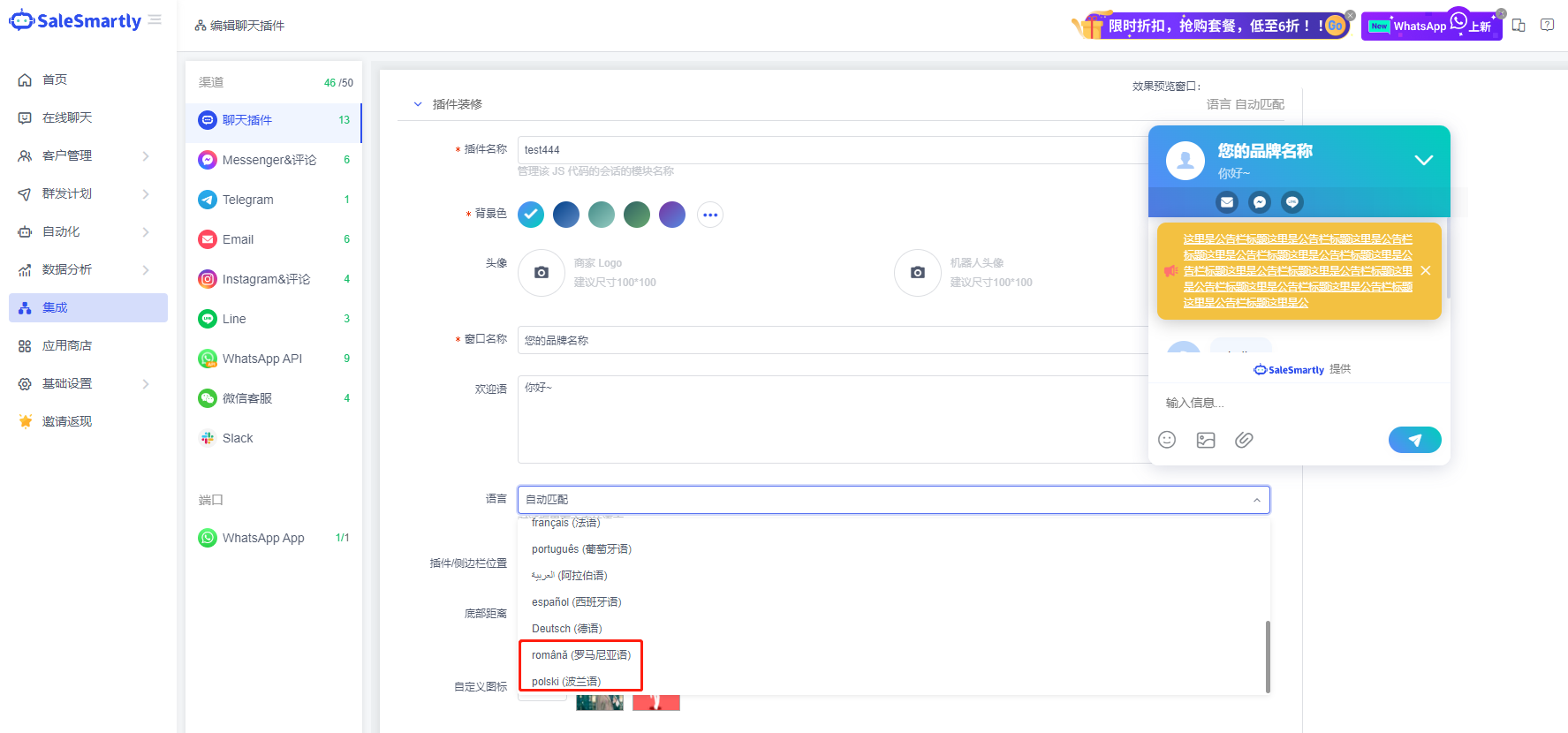The image size is (1568, 733).
Task: Select română language option
Action: (580, 655)
